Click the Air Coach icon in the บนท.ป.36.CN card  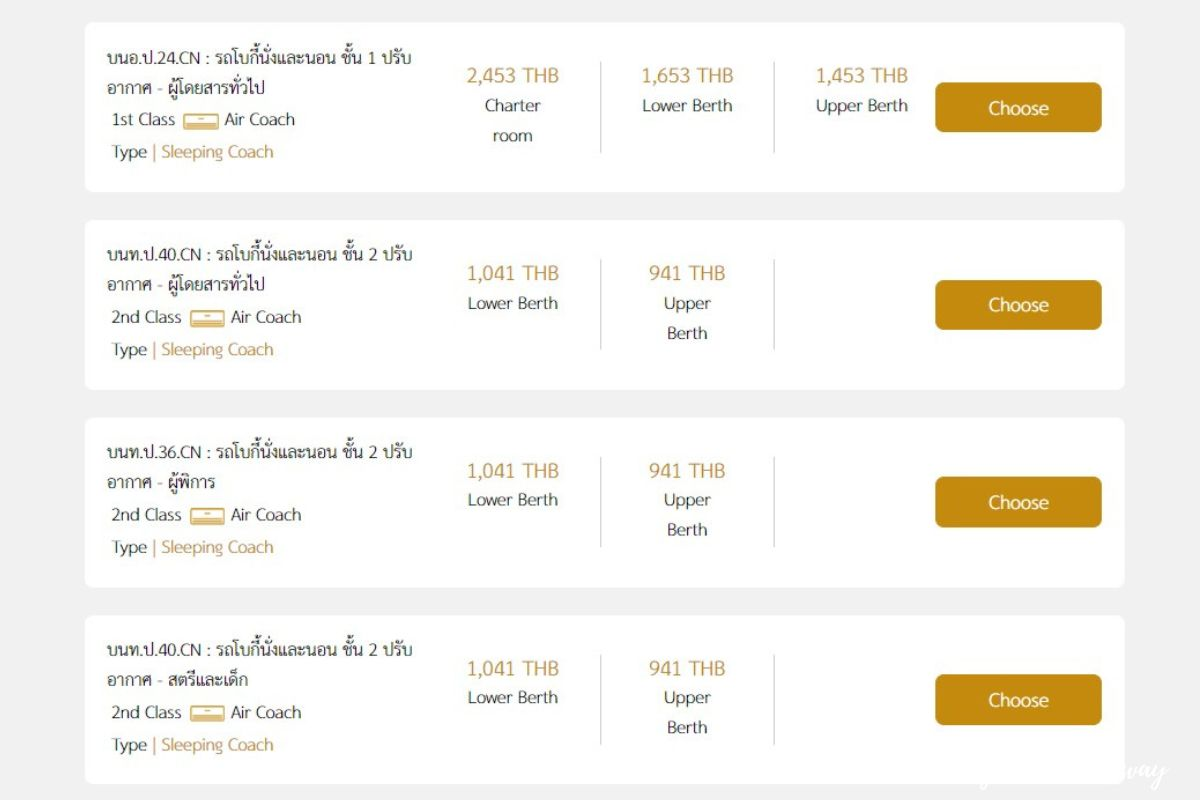207,516
